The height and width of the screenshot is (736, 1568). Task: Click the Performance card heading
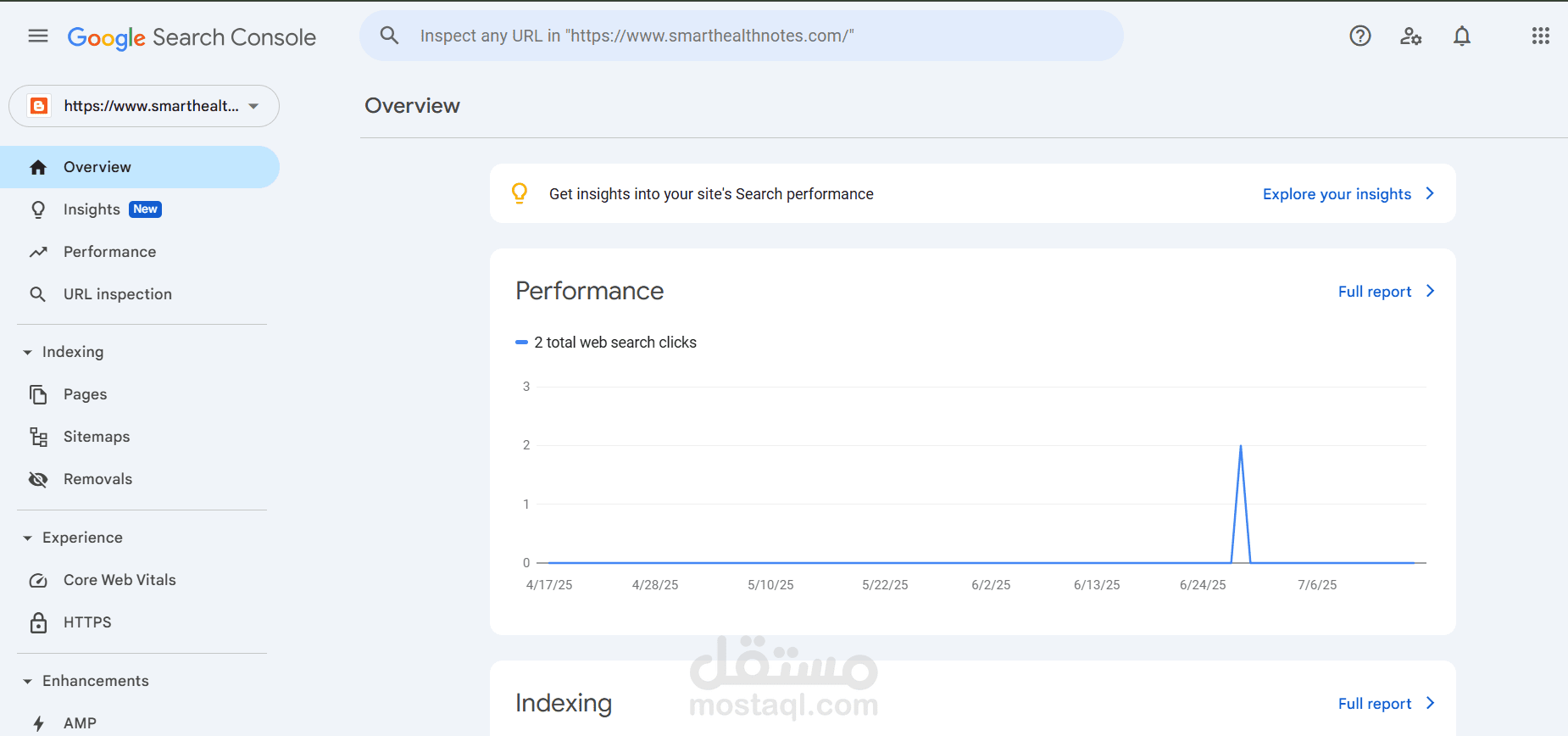coord(590,291)
